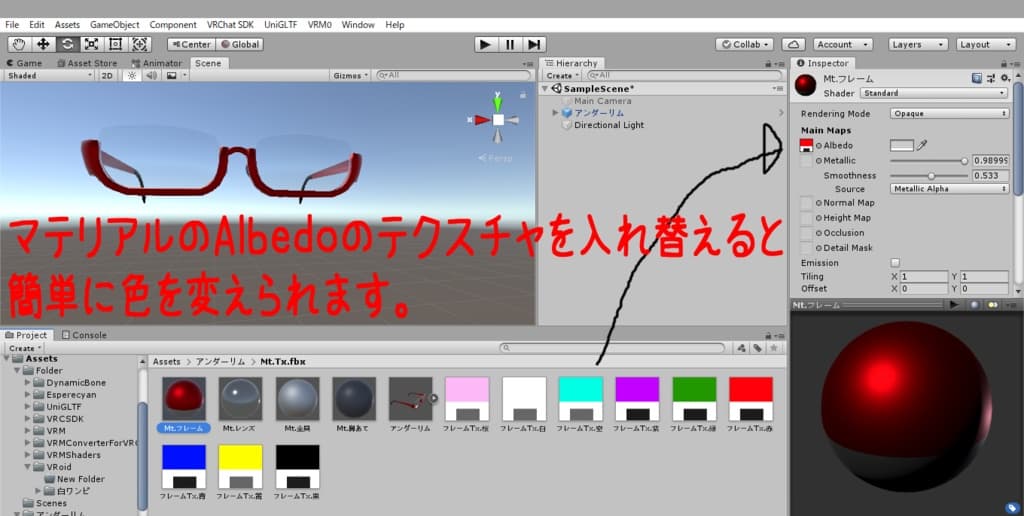Adjust the Metallic slider
Image resolution: width=1024 pixels, height=516 pixels.
(x=930, y=161)
